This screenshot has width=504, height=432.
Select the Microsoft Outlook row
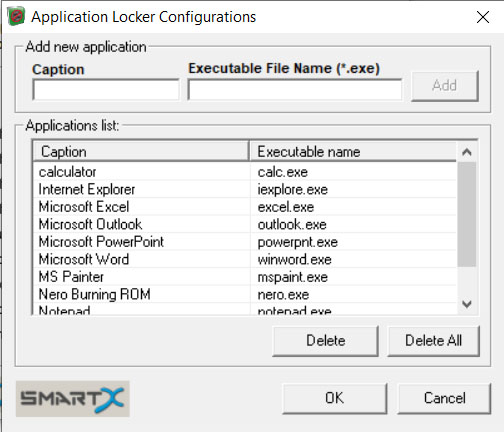point(245,224)
